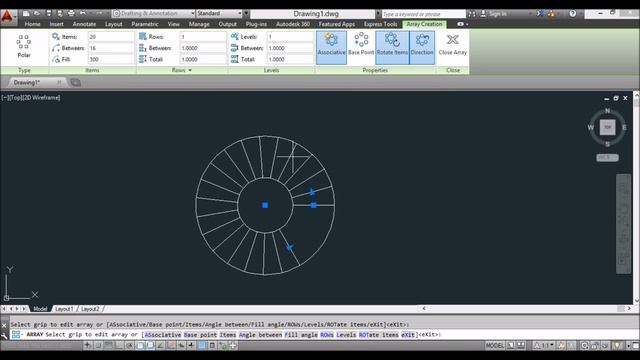The width and height of the screenshot is (640, 360).
Task: Toggle Grid Display in the status bar
Action: point(108,345)
